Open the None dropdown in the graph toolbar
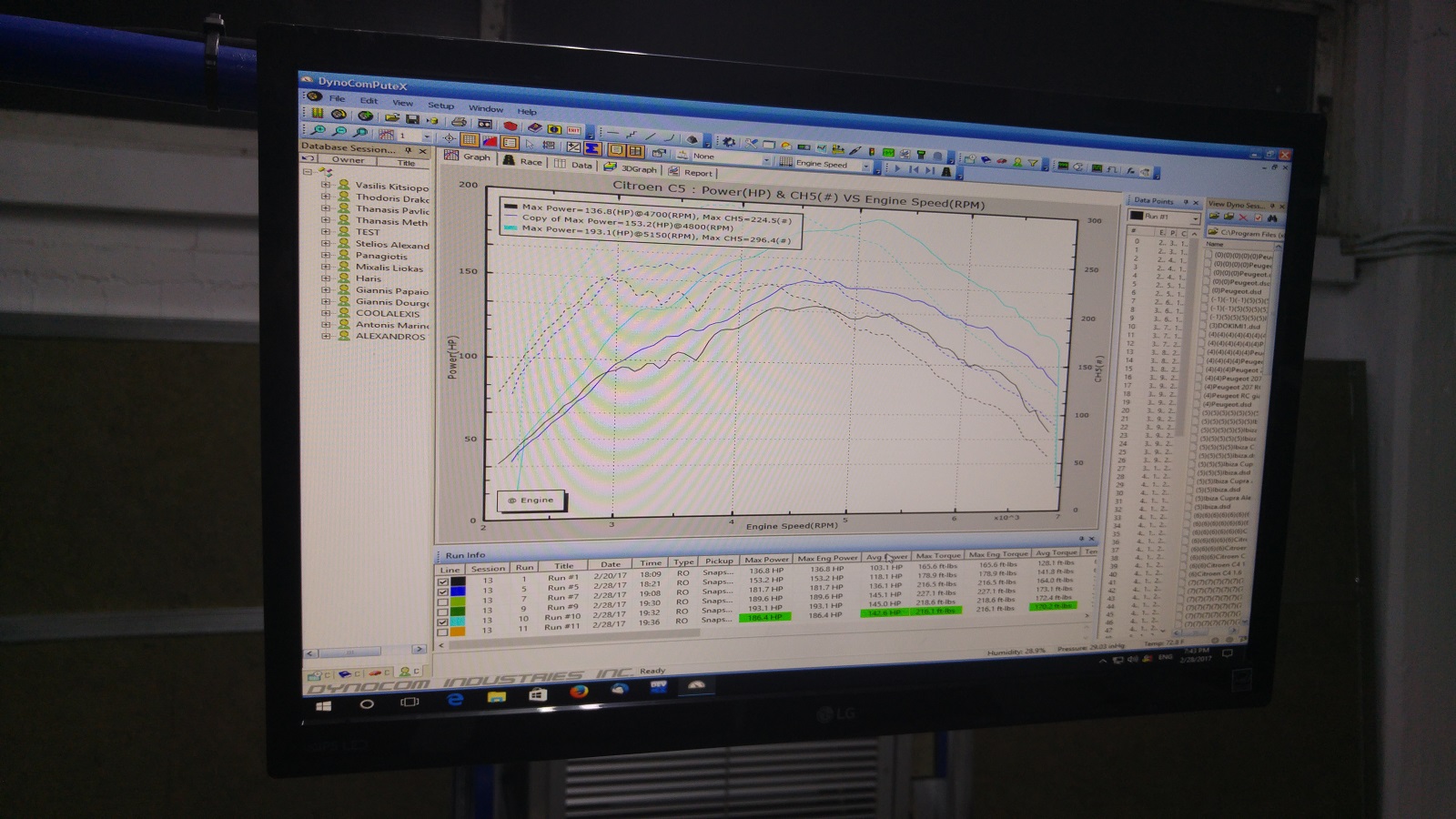 point(766,159)
